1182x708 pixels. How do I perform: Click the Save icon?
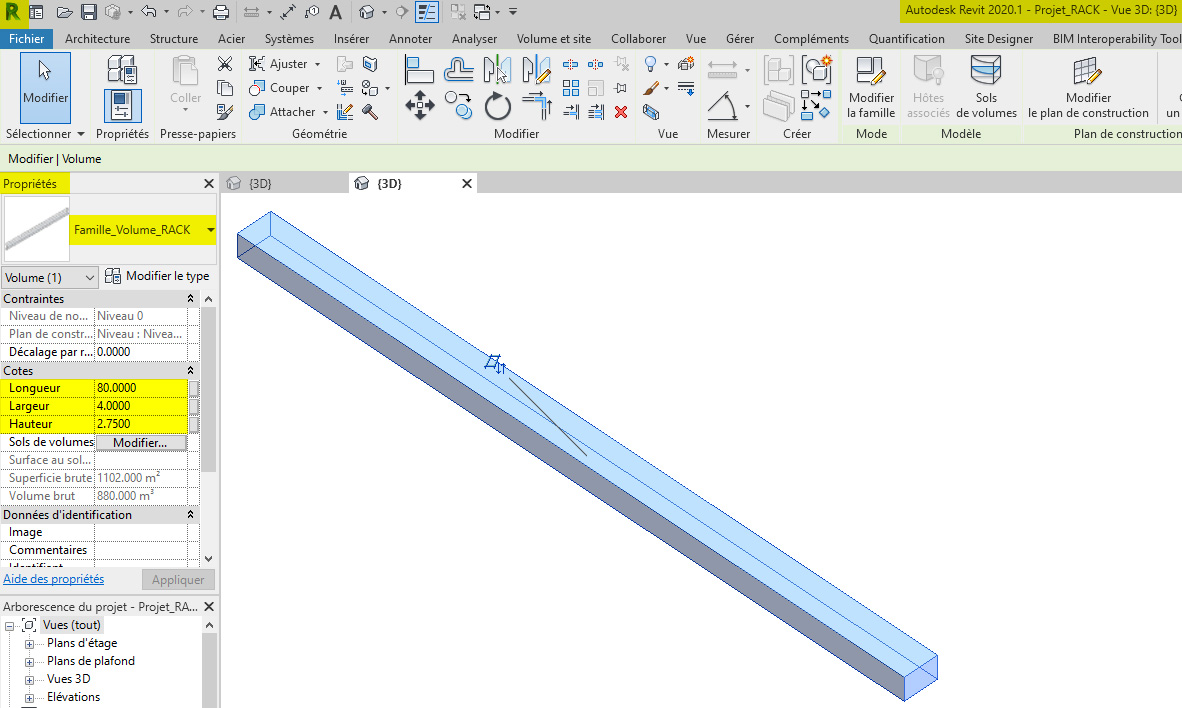coord(89,11)
